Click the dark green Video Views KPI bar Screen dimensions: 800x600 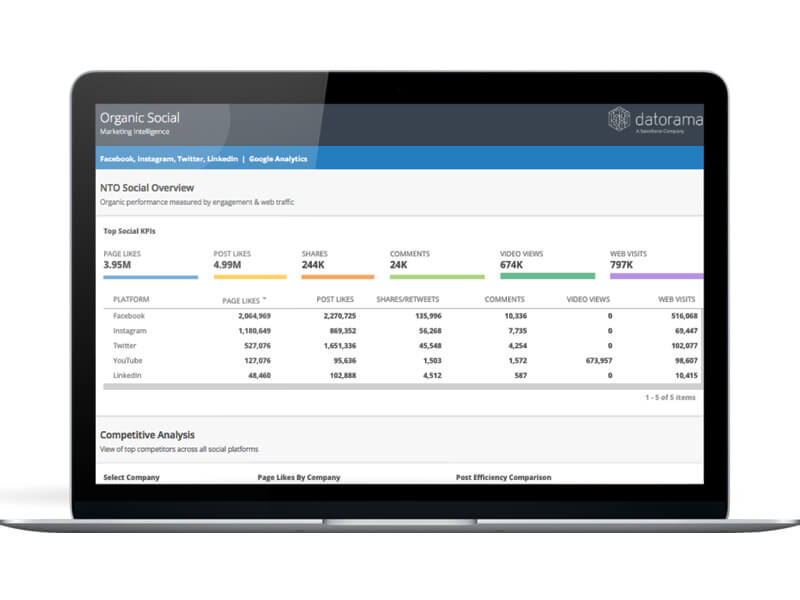(x=547, y=276)
